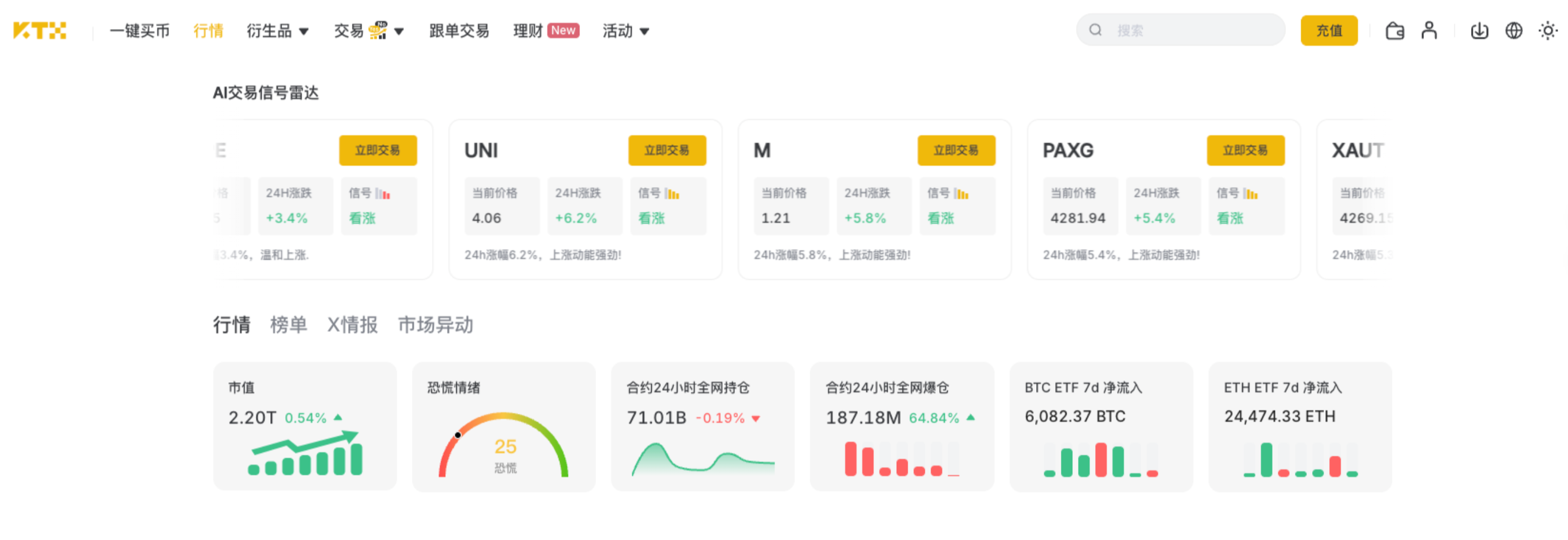
Task: Click the market cap rising bar chart
Action: pyautogui.click(x=305, y=452)
